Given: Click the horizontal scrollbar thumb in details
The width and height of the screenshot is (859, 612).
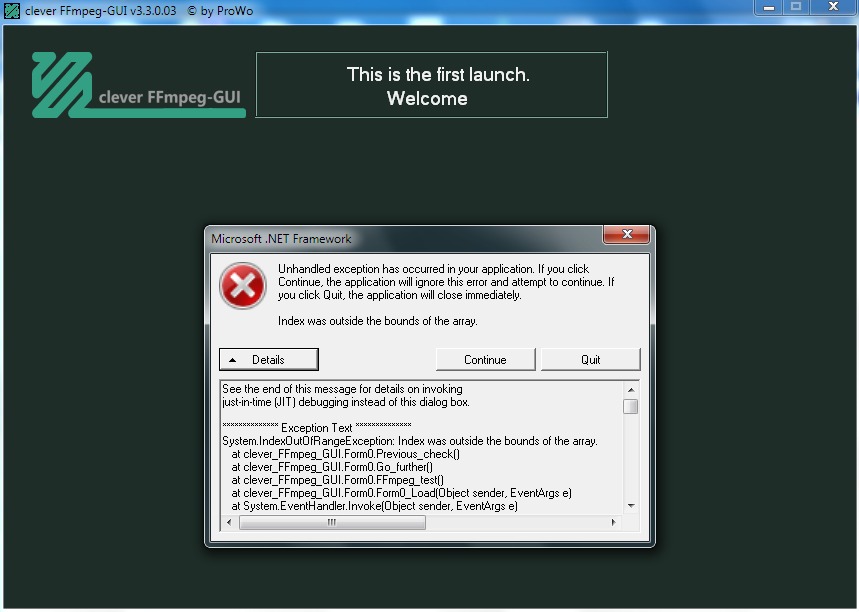Looking at the screenshot, I should (x=332, y=523).
